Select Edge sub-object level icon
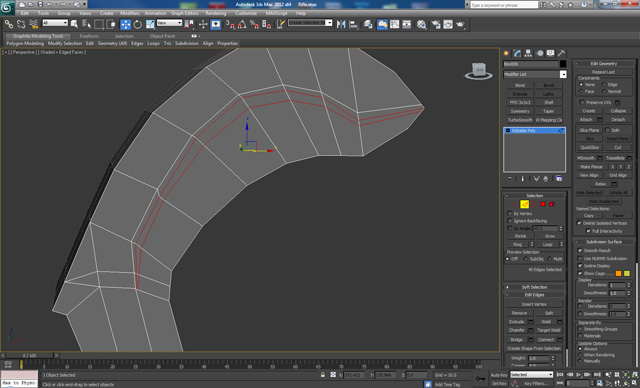 coord(524,204)
